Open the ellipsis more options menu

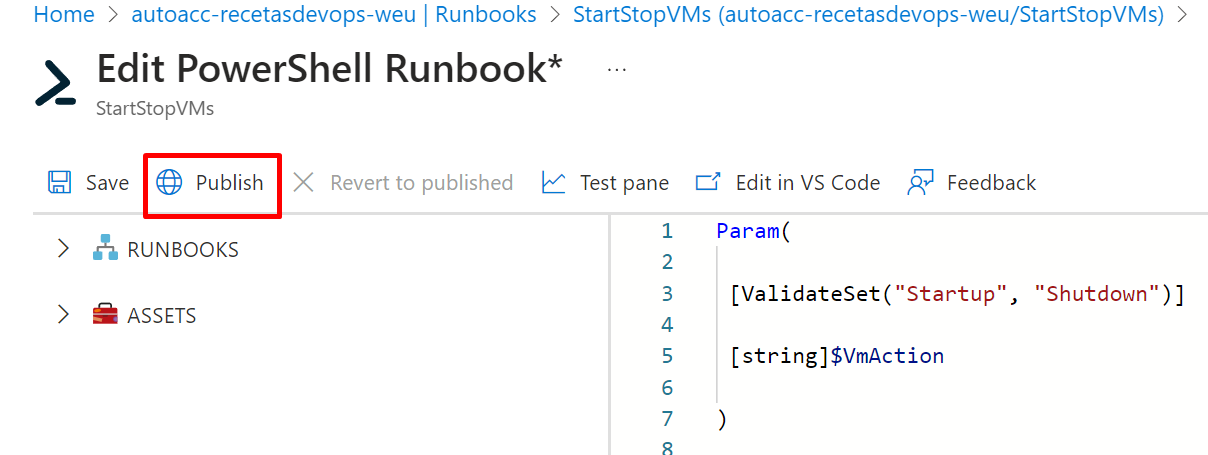pos(617,69)
